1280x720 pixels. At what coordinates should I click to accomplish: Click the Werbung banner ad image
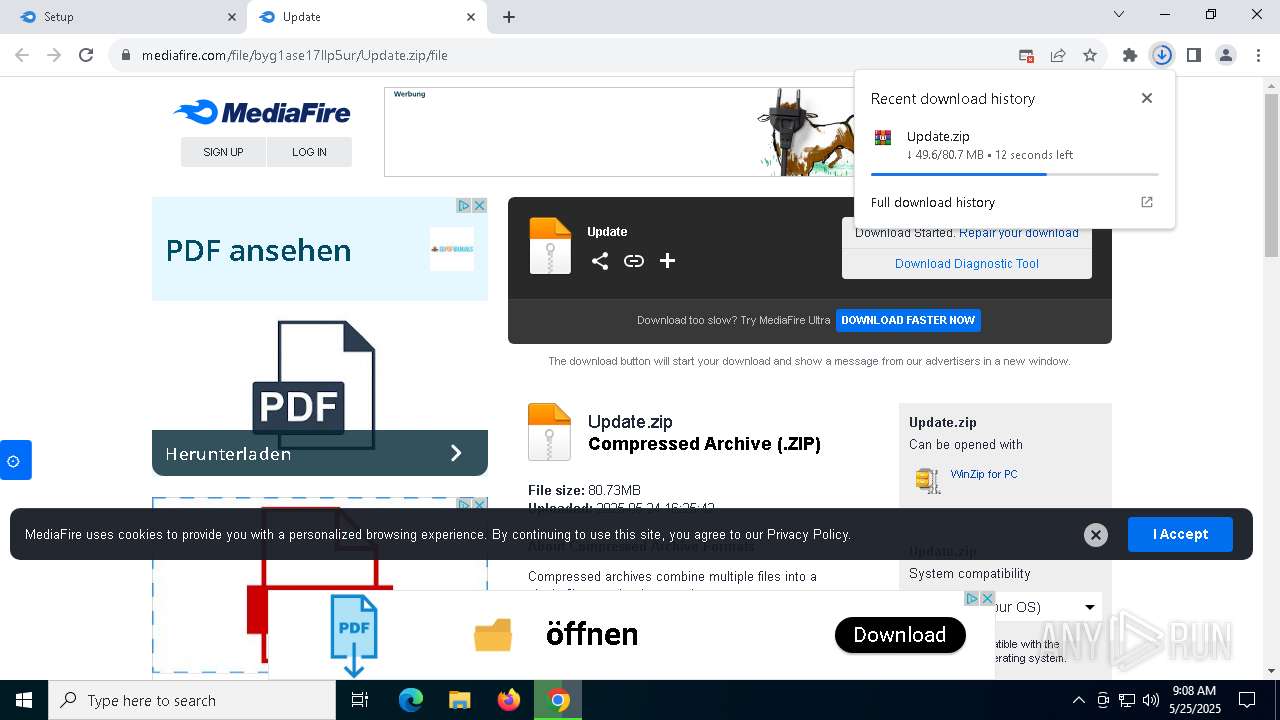619,132
